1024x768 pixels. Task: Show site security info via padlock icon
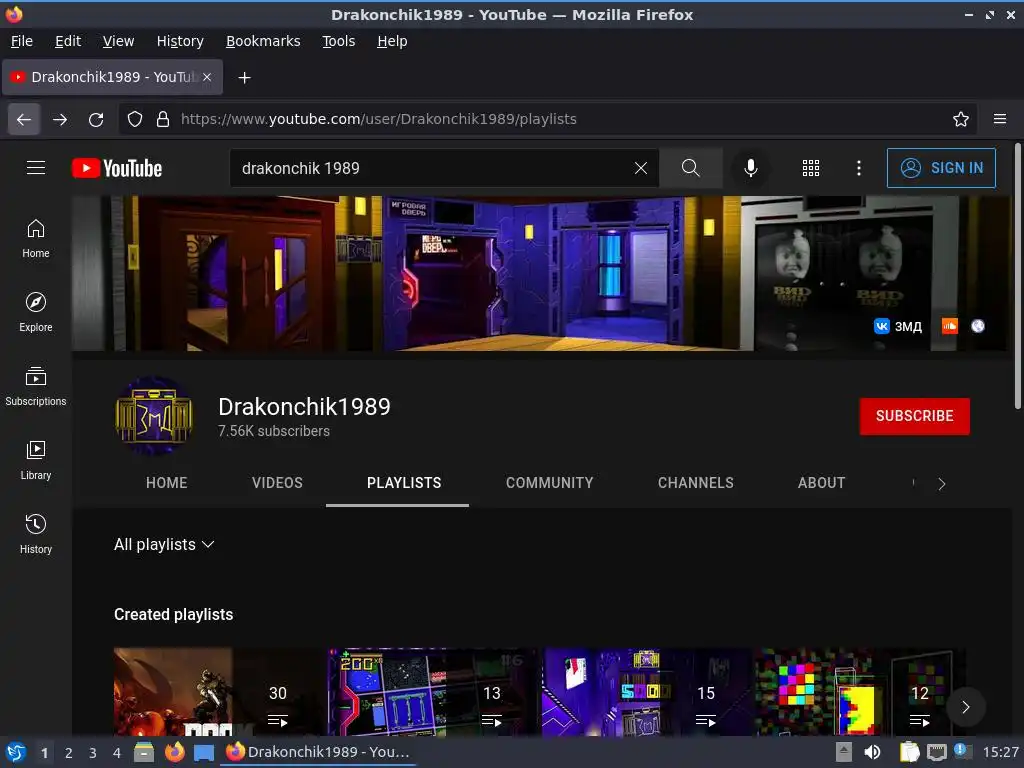click(x=163, y=119)
